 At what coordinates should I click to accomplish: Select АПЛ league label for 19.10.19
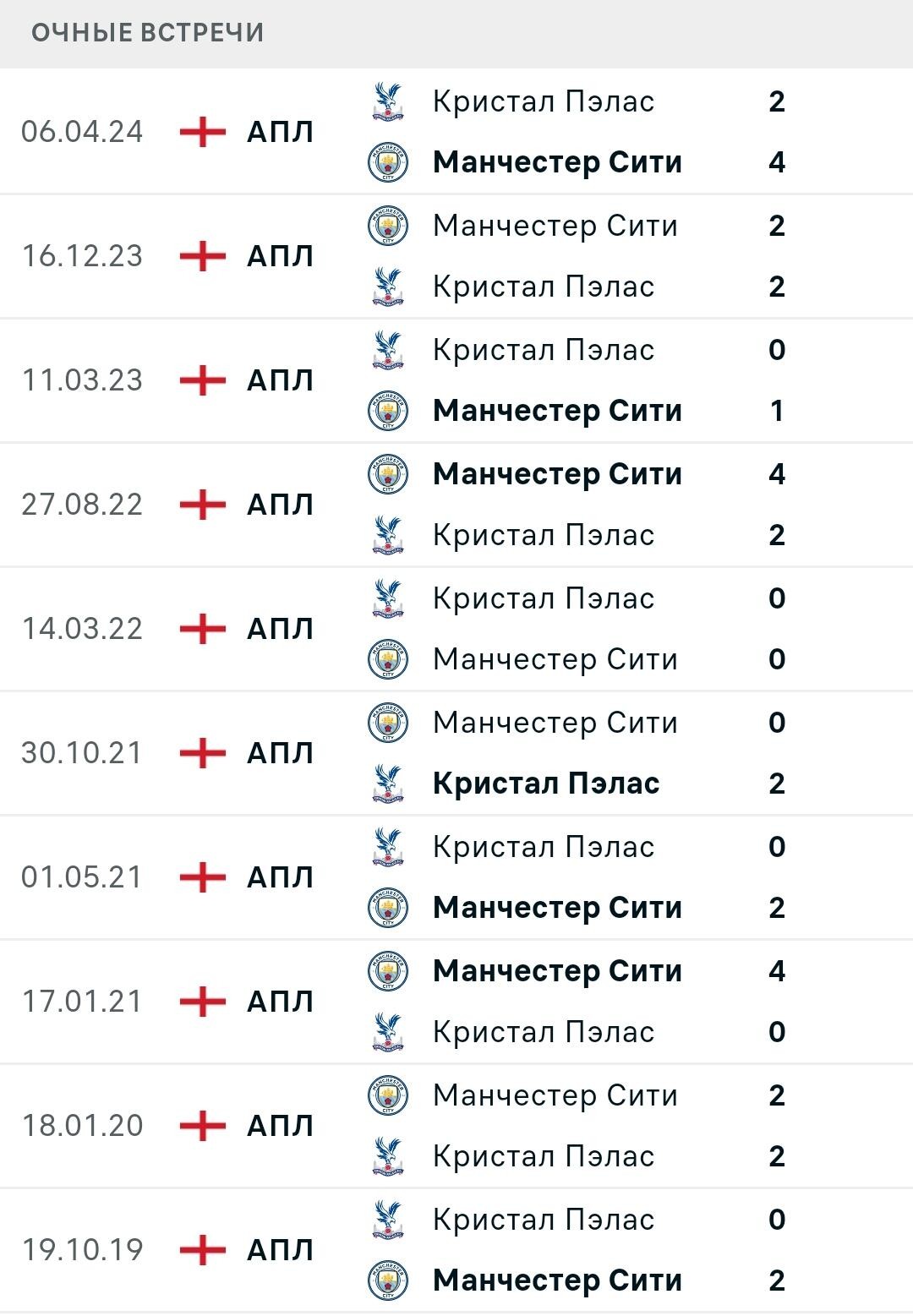pyautogui.click(x=280, y=1250)
